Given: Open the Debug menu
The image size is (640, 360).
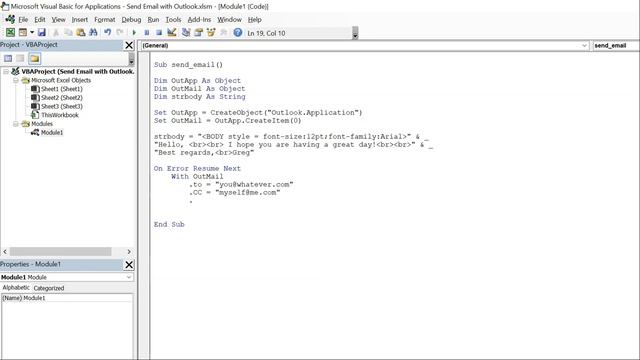Looking at the screenshot, I should (x=131, y=20).
